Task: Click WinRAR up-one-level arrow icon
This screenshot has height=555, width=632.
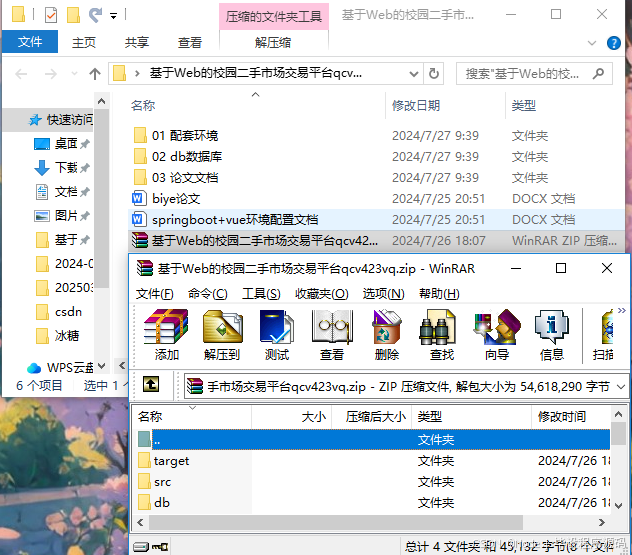Action: [x=151, y=384]
